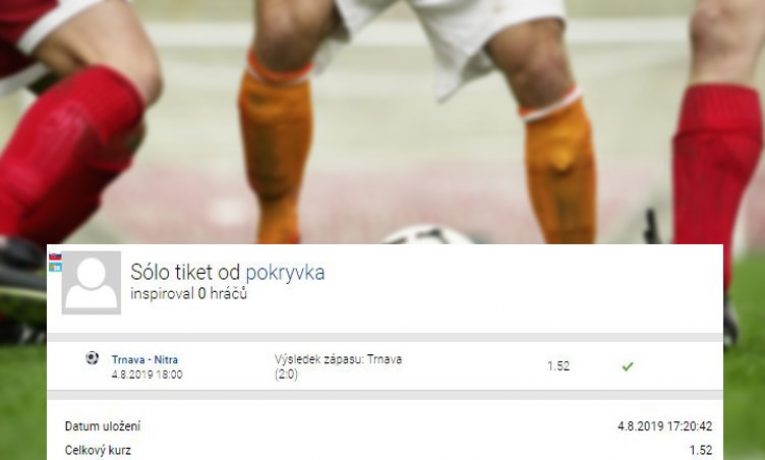Click the total odds value 1.52

[x=701, y=450]
